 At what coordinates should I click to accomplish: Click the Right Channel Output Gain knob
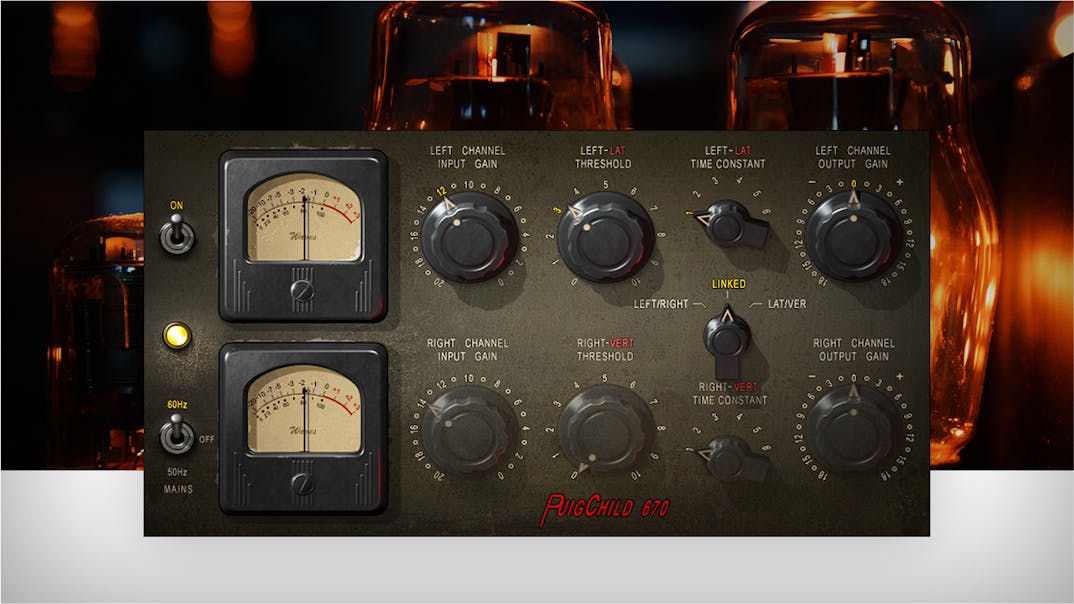coord(853,428)
